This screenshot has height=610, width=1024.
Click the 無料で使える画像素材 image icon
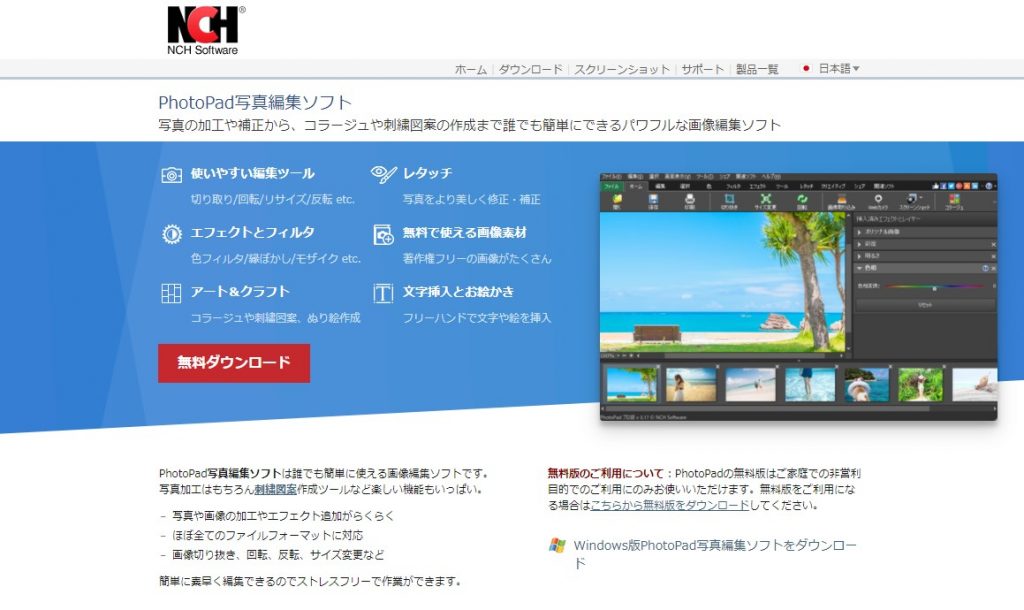point(383,234)
